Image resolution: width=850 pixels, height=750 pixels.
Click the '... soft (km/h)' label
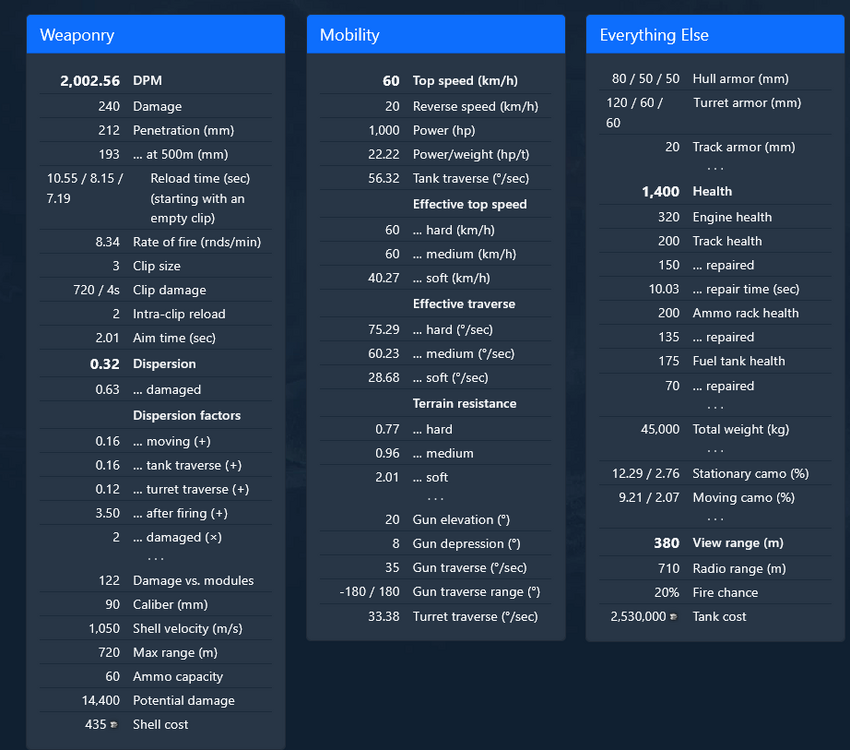(451, 278)
